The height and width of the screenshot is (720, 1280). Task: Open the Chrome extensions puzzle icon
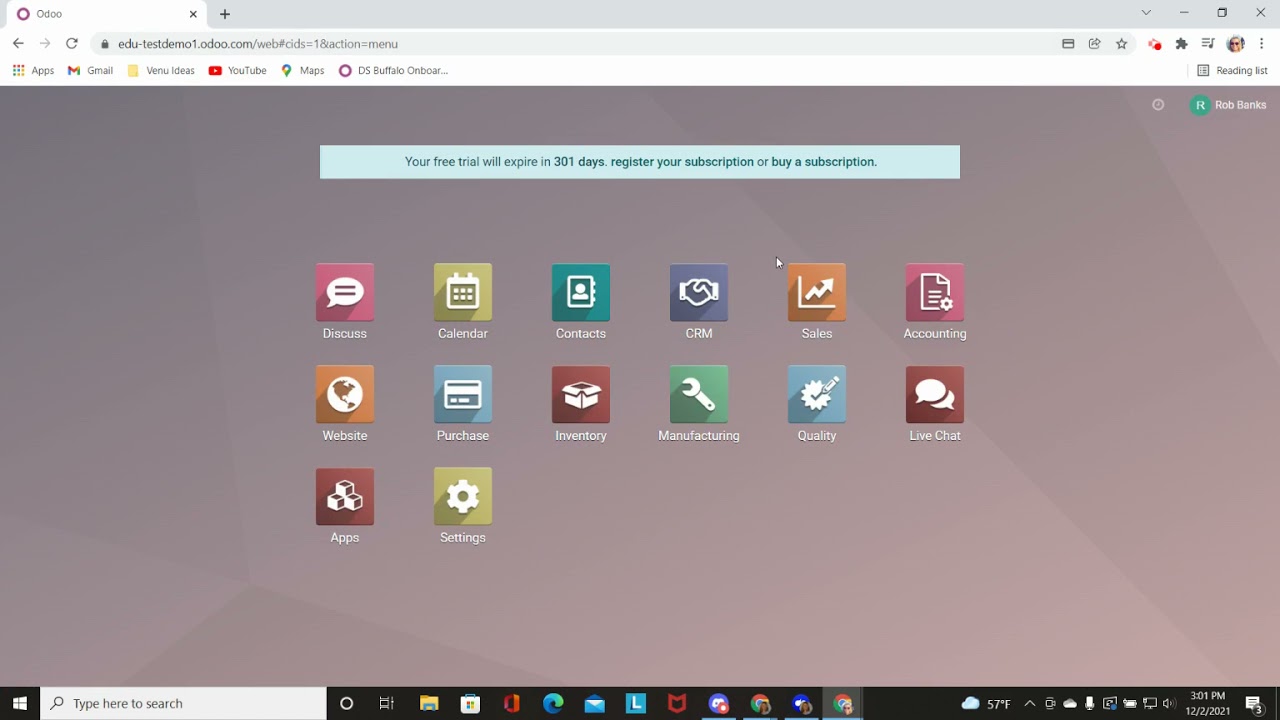click(x=1181, y=44)
